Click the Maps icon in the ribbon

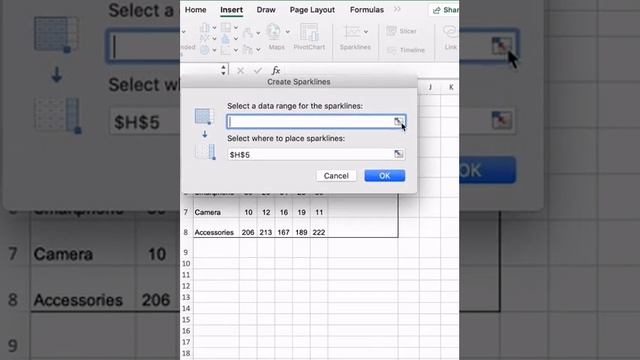pos(273,32)
